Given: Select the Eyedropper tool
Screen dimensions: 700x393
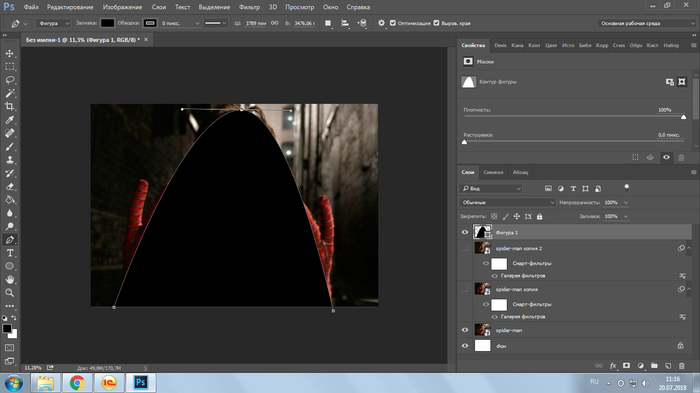Looking at the screenshot, I should click(x=9, y=120).
